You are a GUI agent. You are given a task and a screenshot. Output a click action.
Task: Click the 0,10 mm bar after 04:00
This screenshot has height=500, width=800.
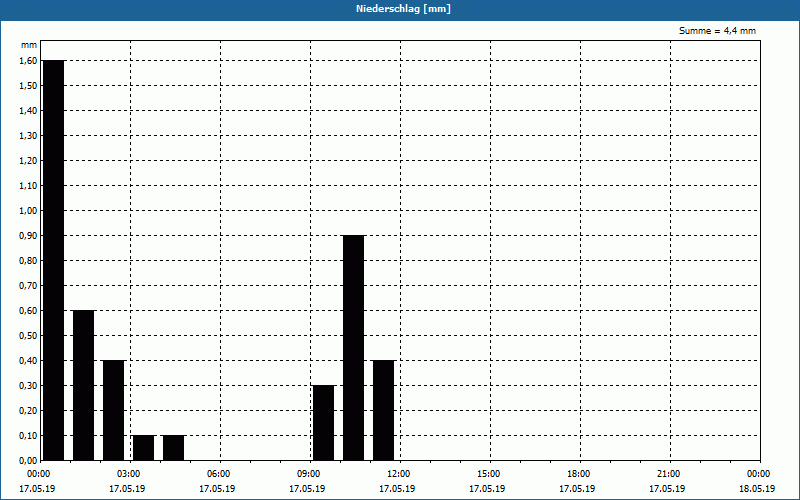[x=173, y=447]
